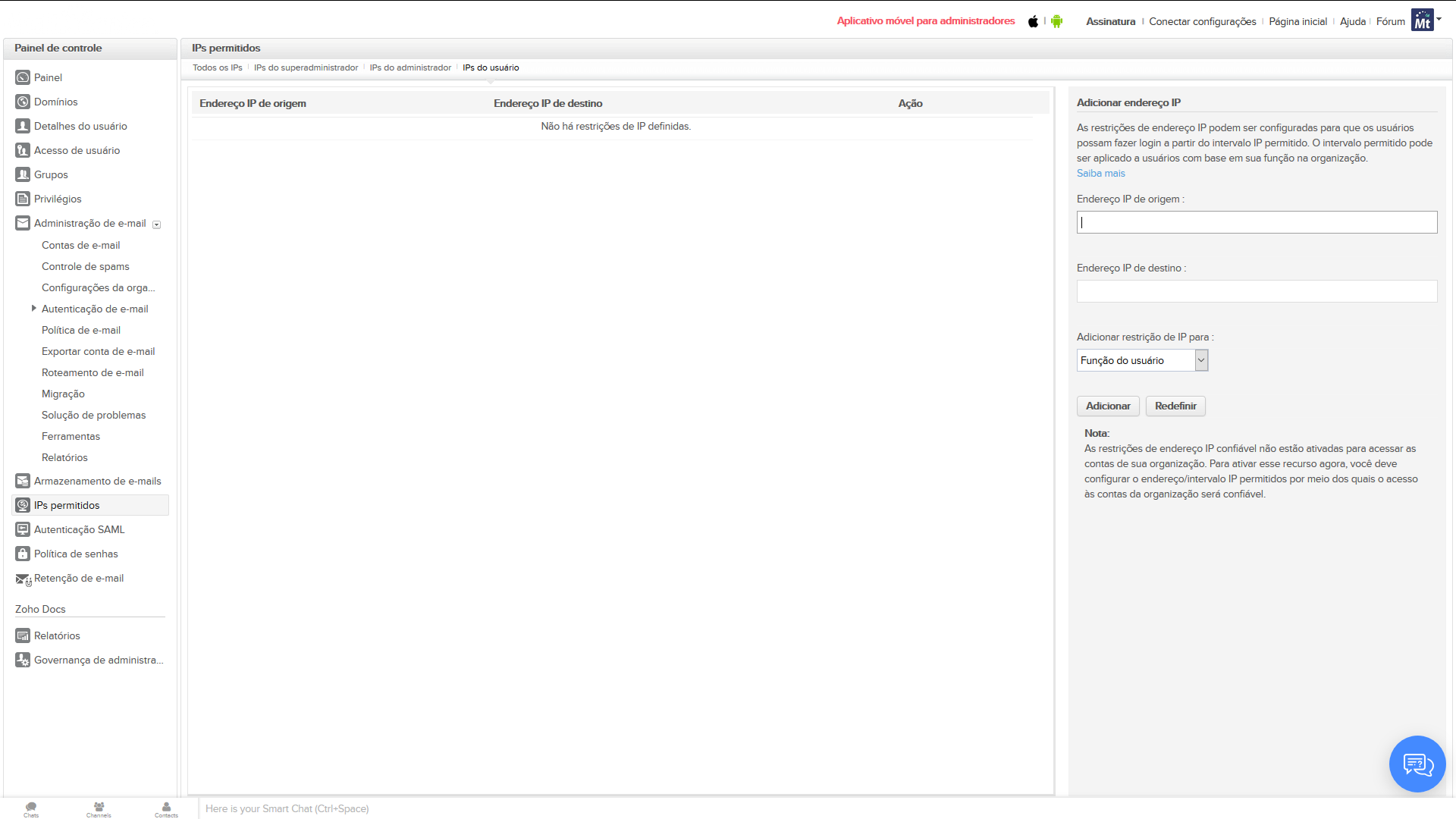
Task: Click the Mt profile avatar
Action: 1422,20
